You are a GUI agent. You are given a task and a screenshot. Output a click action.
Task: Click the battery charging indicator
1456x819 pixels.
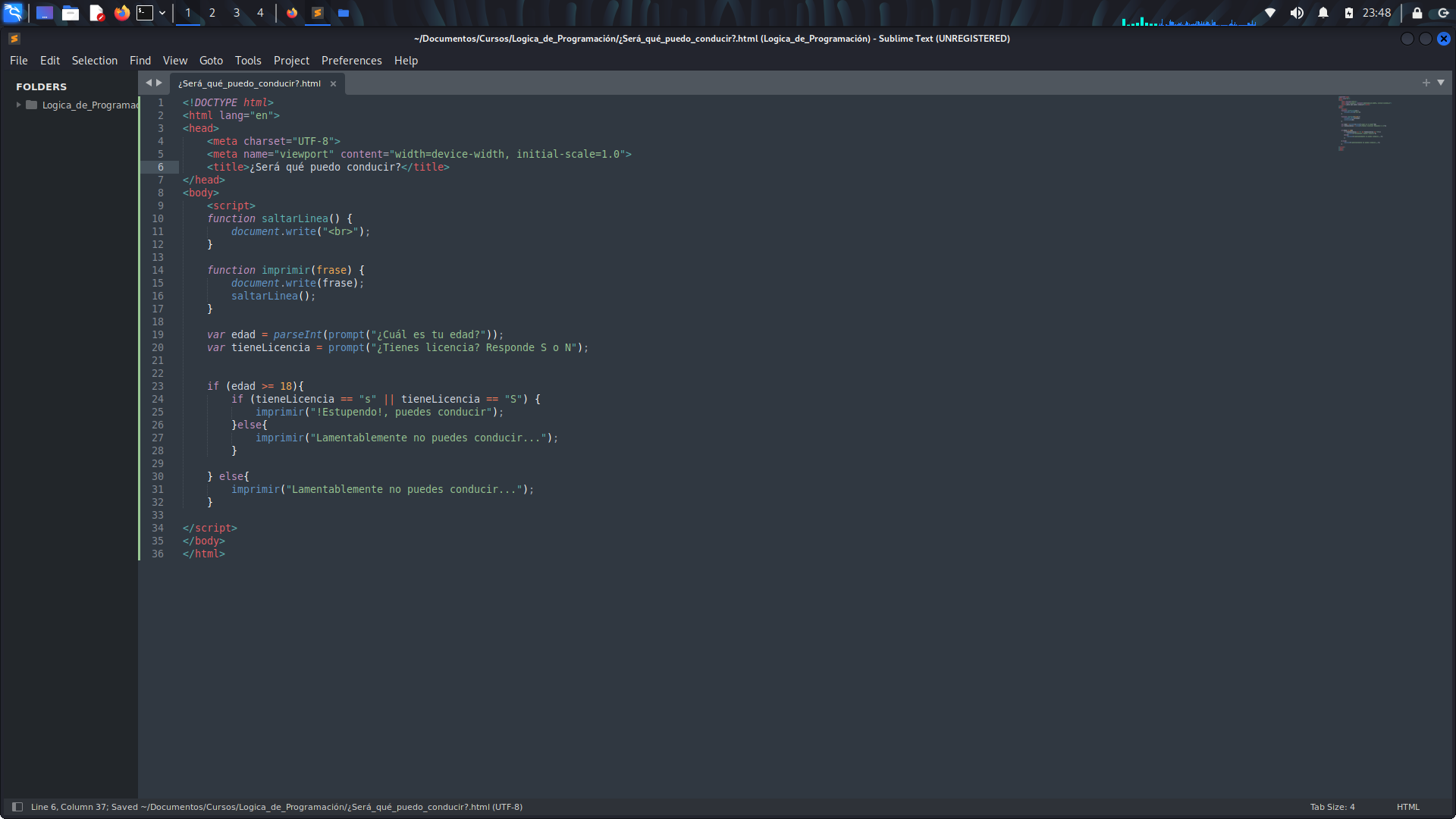point(1349,13)
